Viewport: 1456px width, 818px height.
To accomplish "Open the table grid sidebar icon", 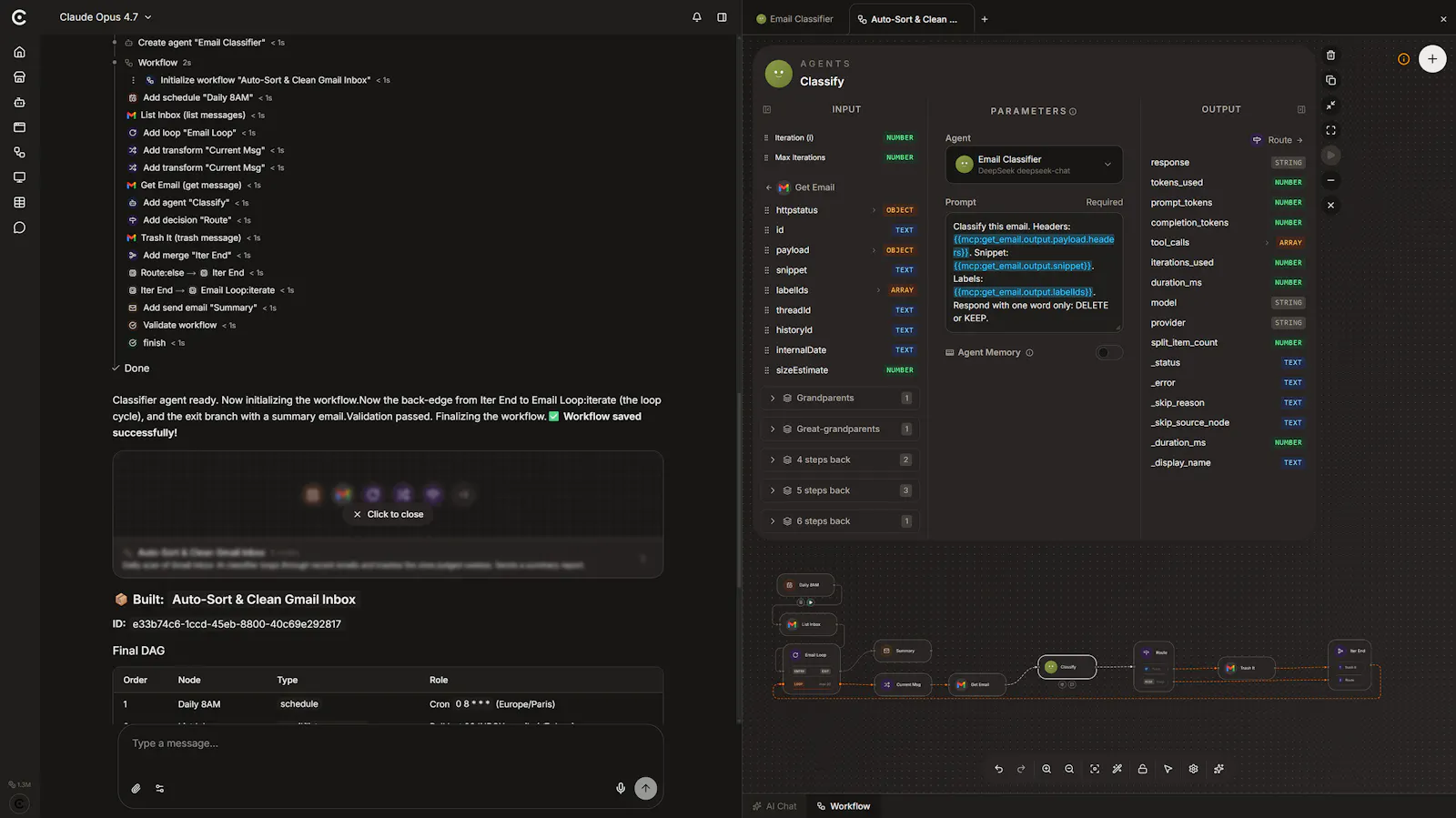I will [19, 202].
